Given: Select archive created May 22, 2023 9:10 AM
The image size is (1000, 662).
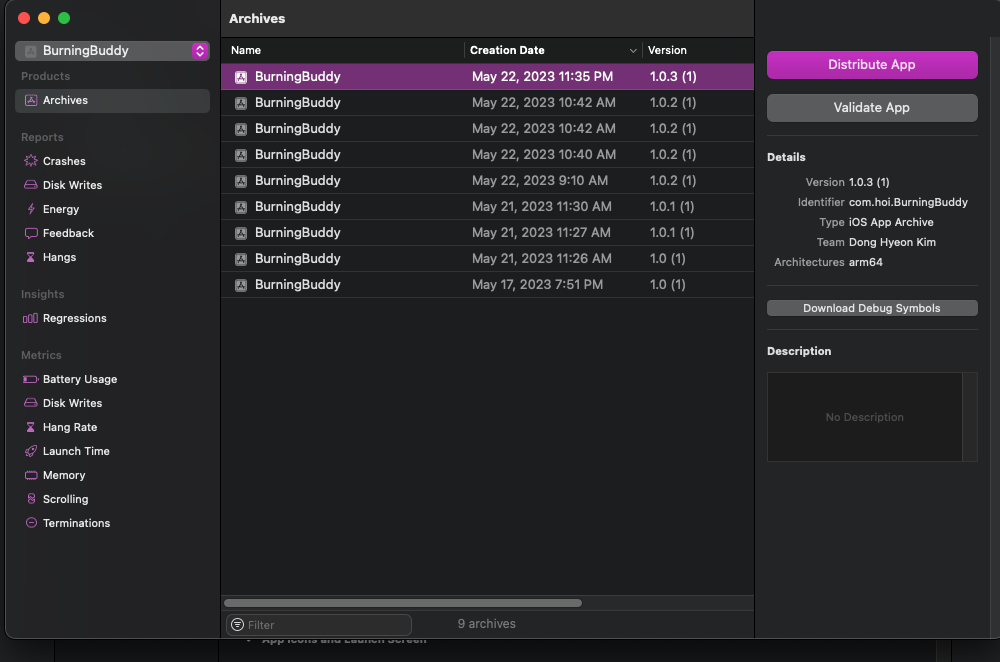Looking at the screenshot, I should click(x=487, y=180).
